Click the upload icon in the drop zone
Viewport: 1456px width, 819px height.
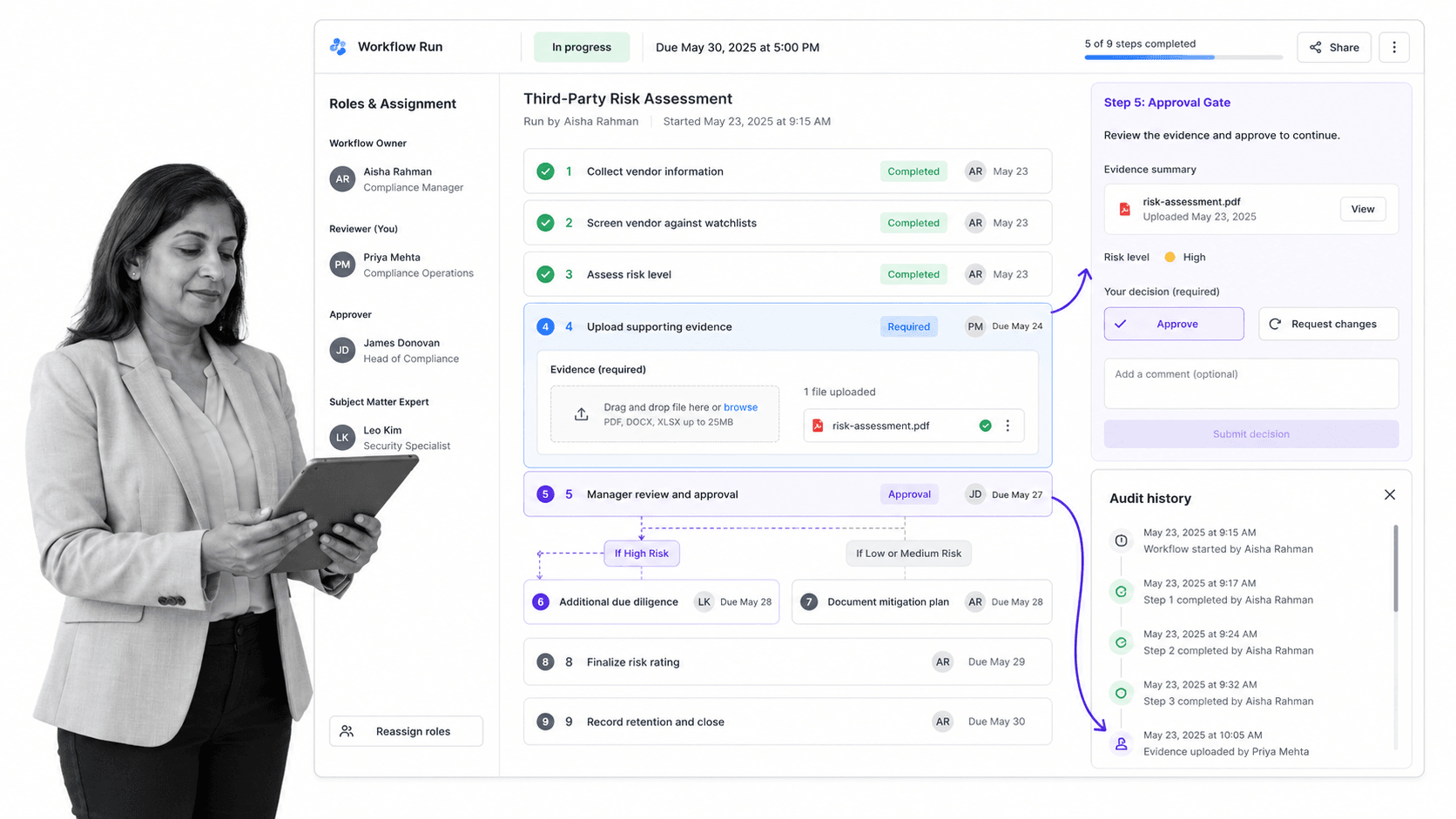[x=581, y=414]
